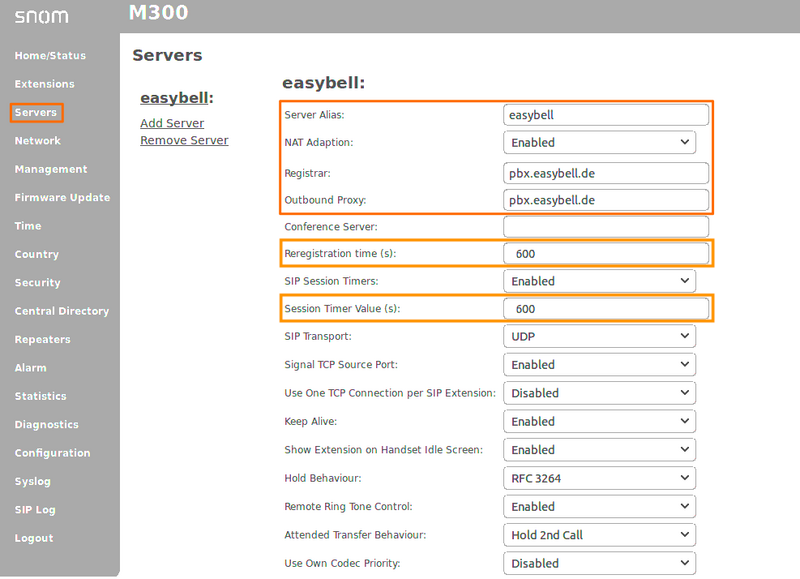Screen dimensions: 800x579
Task: Open the Extensions page
Action: [x=44, y=84]
